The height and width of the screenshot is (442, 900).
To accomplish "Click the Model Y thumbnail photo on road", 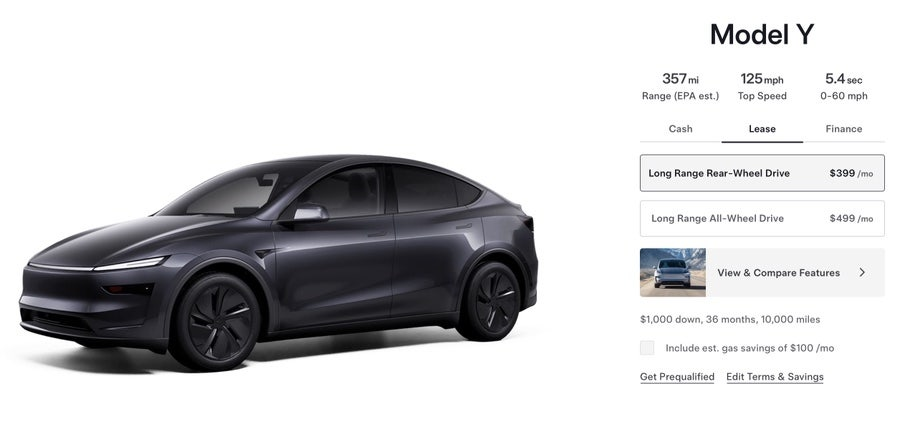I will [673, 272].
